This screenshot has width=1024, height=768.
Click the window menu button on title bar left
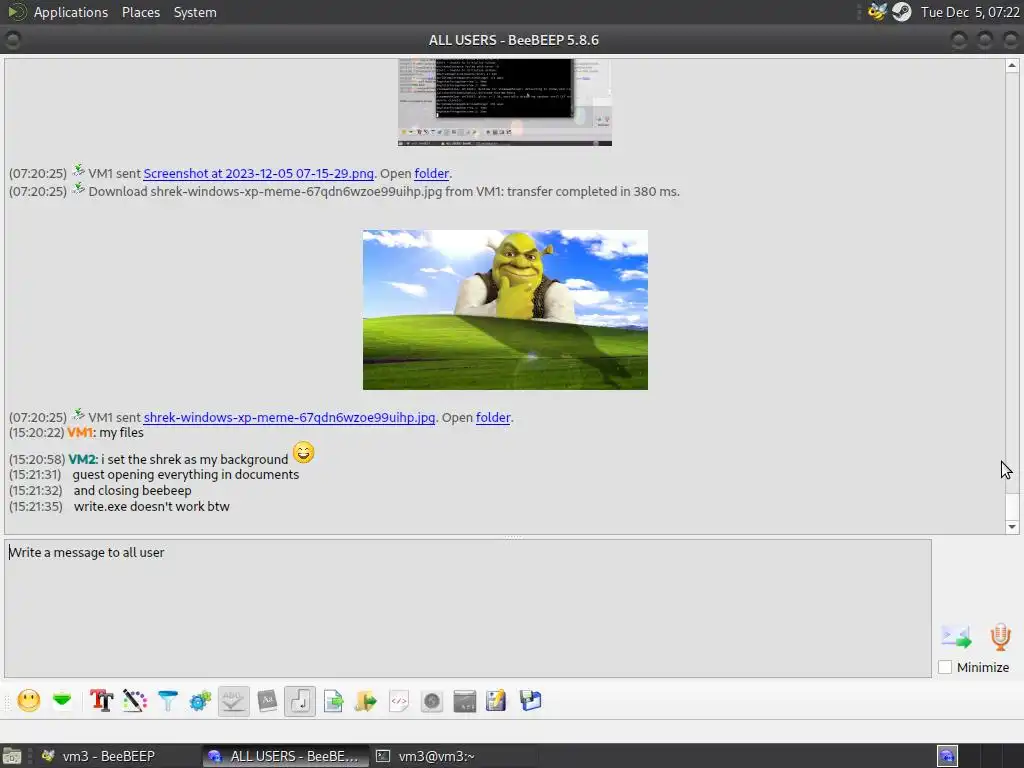point(13,40)
